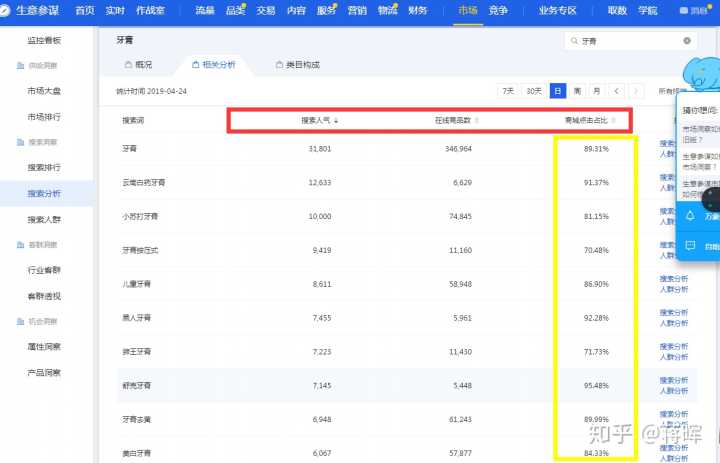Open 搜索排行 in left sidebar
Image resolution: width=720 pixels, height=463 pixels.
pos(44,167)
